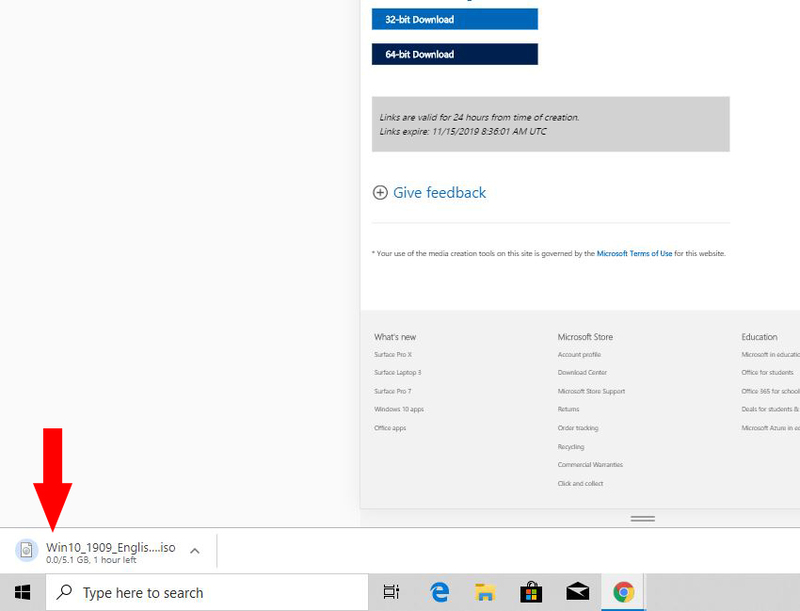This screenshot has height=611, width=800.
Task: Launch Microsoft Edge from the taskbar
Action: 439,592
